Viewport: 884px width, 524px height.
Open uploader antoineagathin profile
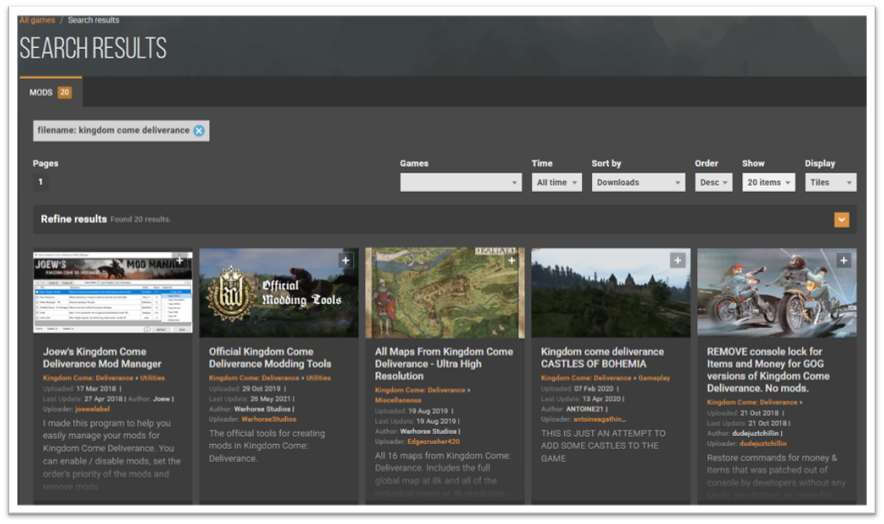[600, 420]
